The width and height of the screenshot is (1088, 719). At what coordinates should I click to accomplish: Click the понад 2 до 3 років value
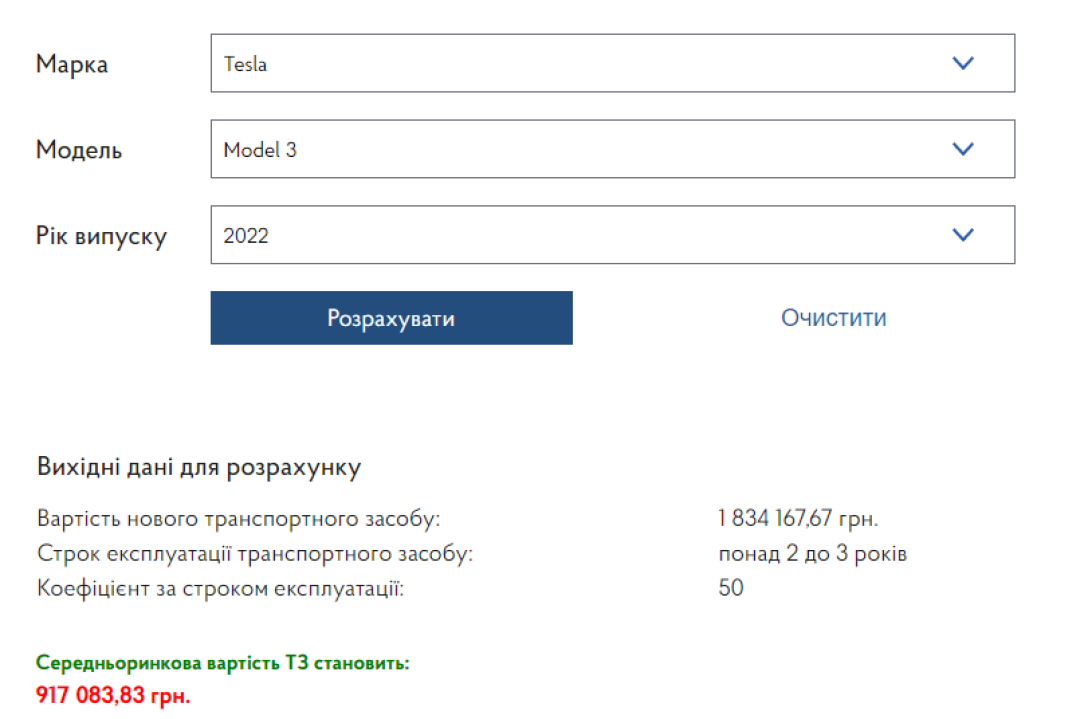click(x=812, y=553)
